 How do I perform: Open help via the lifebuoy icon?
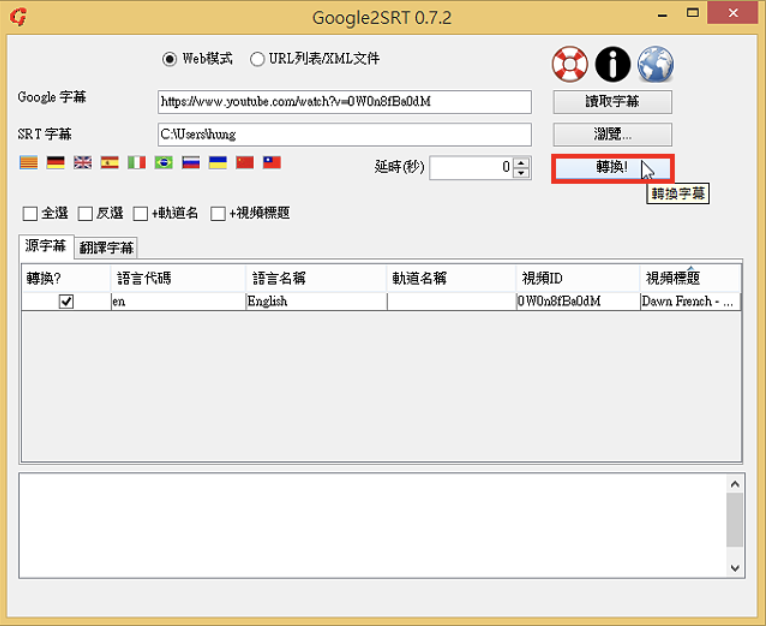570,64
